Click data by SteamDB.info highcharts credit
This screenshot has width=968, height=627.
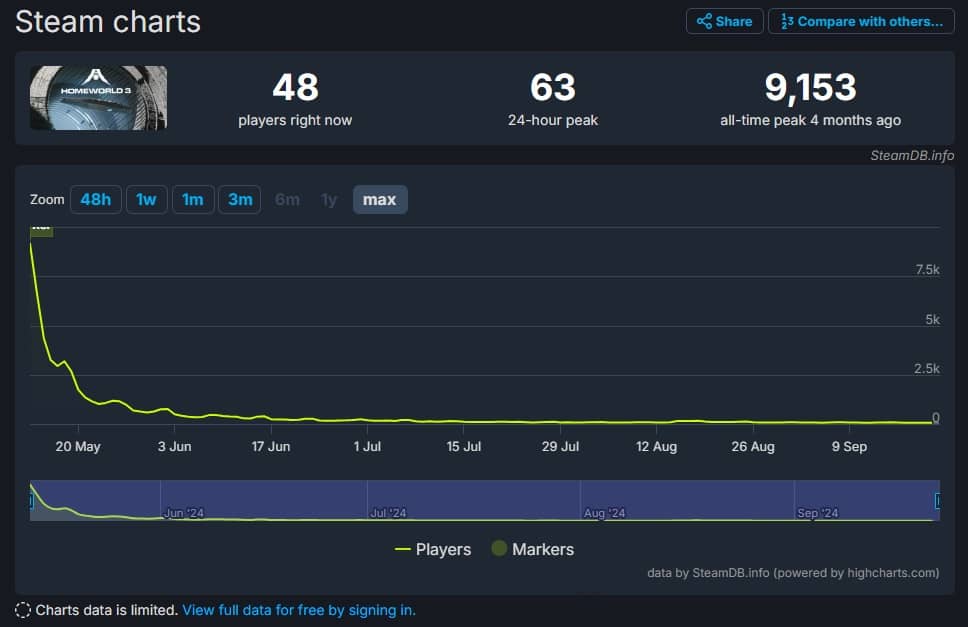pyautogui.click(x=793, y=573)
